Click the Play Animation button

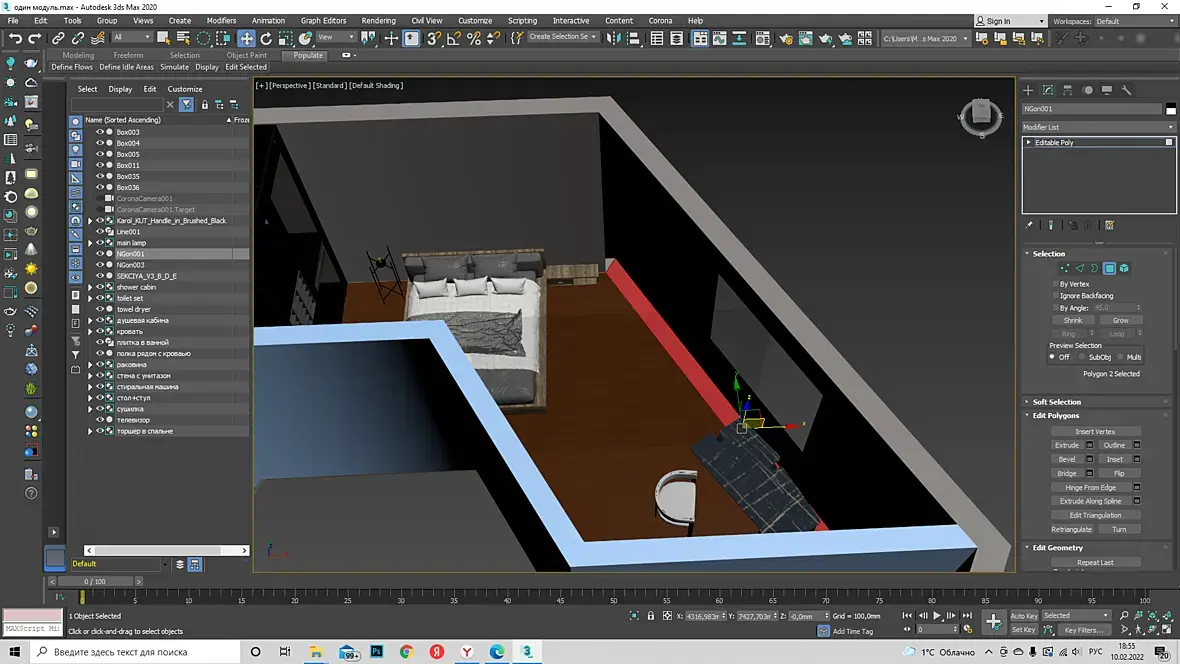937,616
